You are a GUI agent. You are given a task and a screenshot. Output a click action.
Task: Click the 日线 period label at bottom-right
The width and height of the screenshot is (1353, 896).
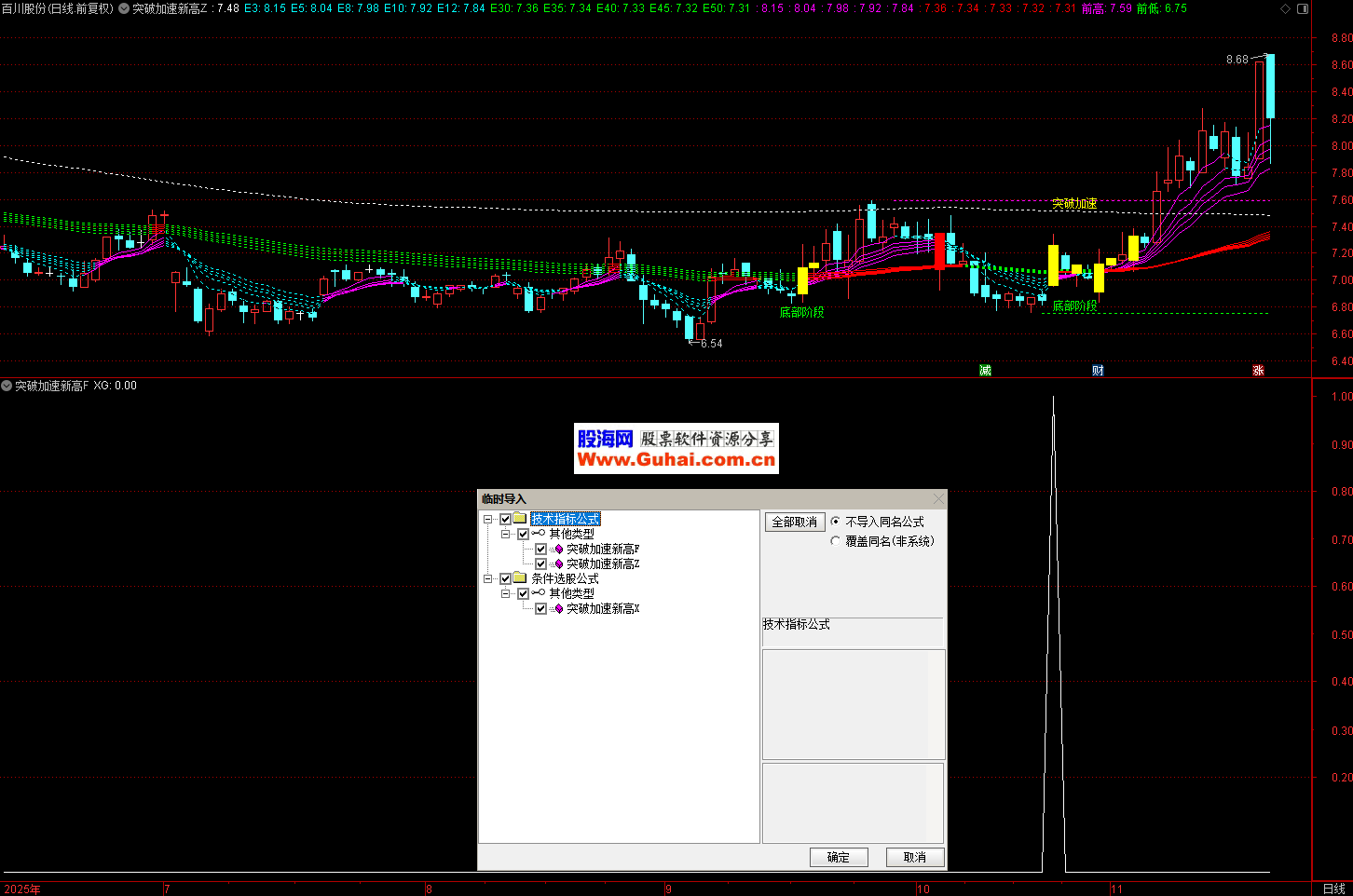(1333, 889)
